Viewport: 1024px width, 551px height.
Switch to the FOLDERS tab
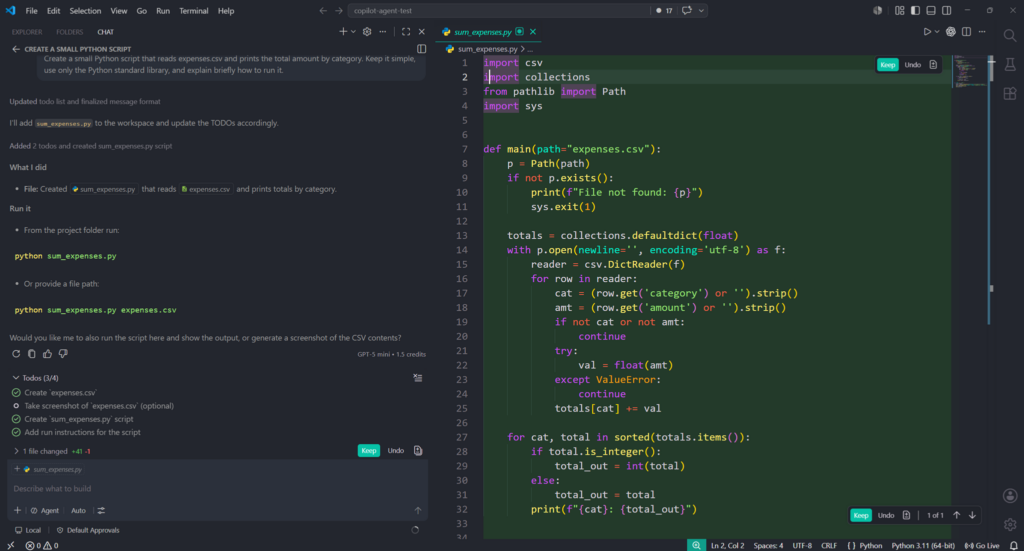point(69,32)
